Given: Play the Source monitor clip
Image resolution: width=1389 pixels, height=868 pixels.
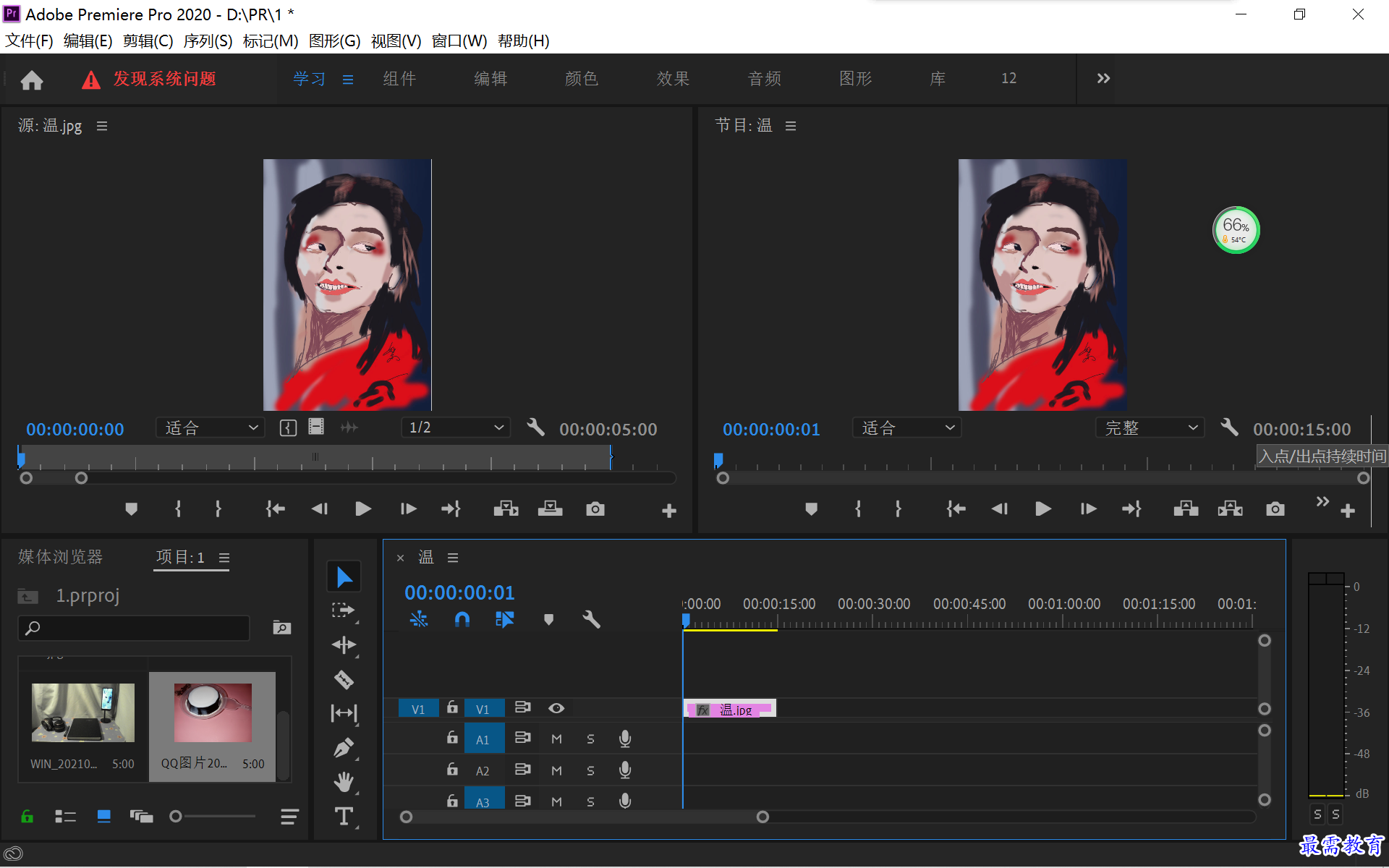Looking at the screenshot, I should click(x=363, y=509).
